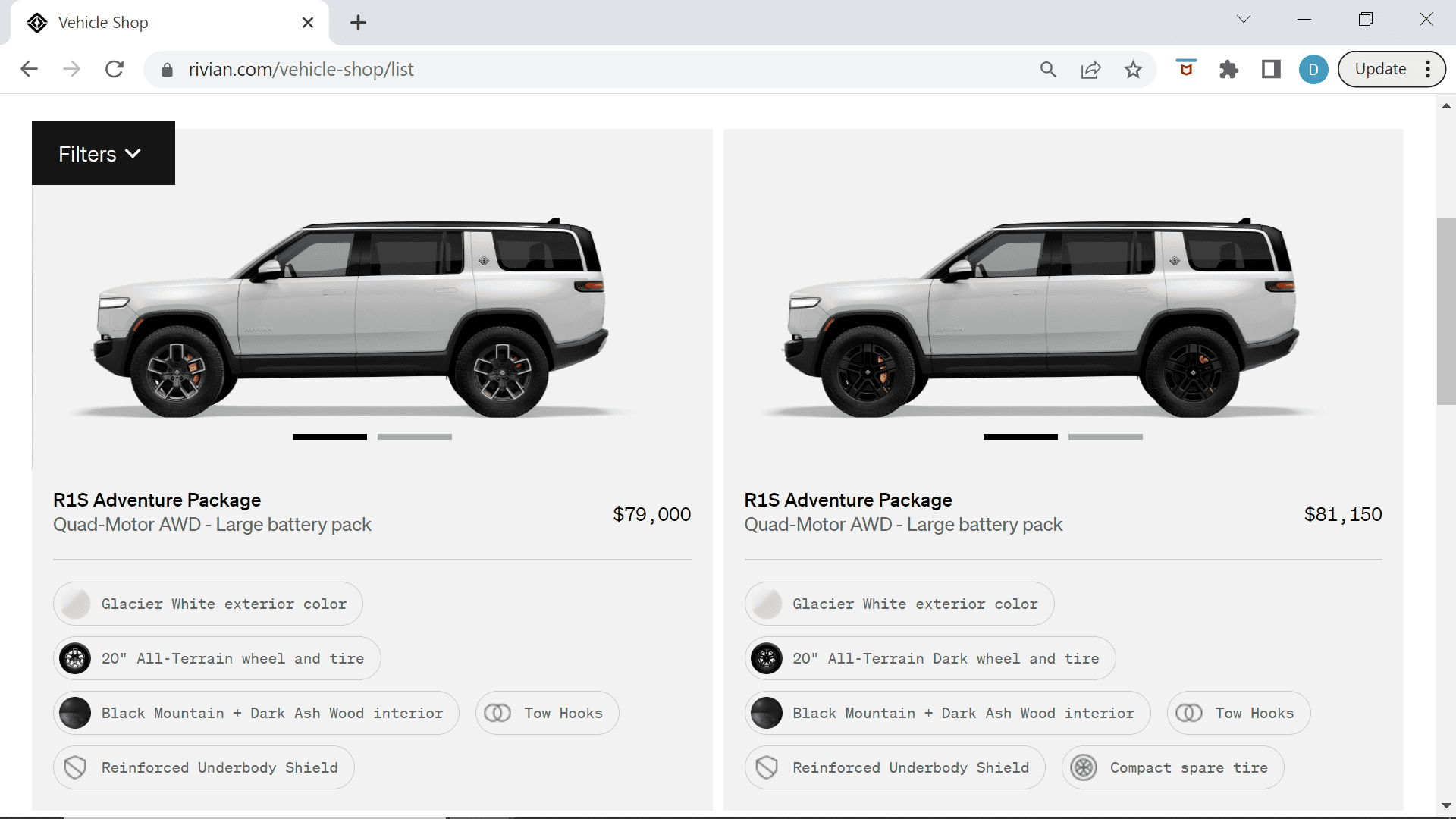1456x819 pixels.
Task: Click the page vertical scrollbar thumb
Action: [1446, 312]
